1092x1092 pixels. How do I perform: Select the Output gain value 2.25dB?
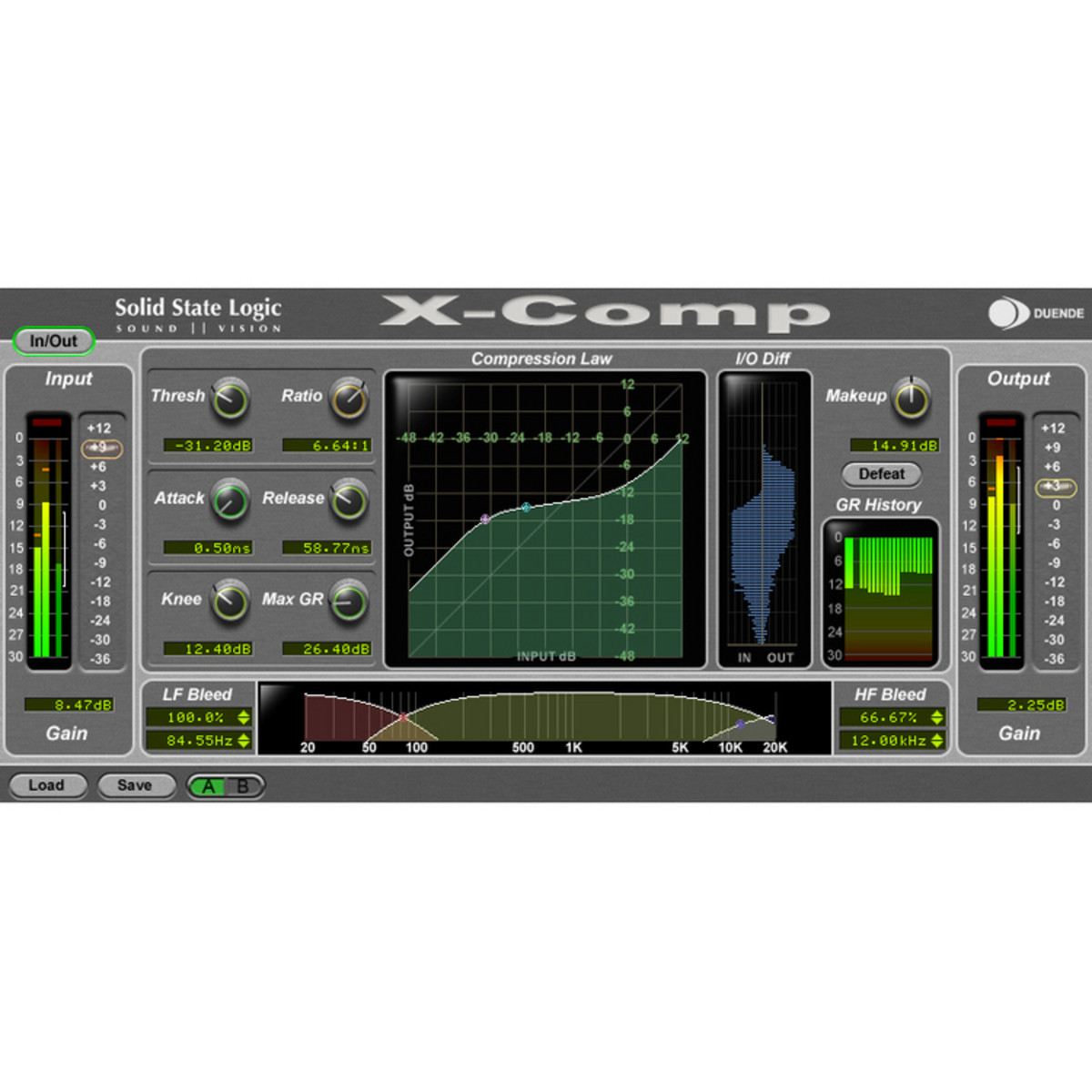tap(1021, 704)
